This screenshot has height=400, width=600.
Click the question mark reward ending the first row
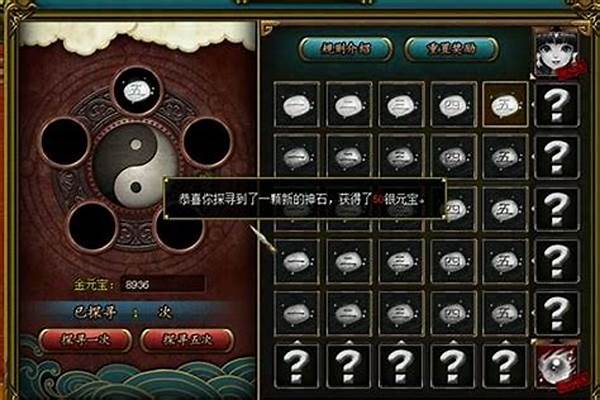point(556,104)
